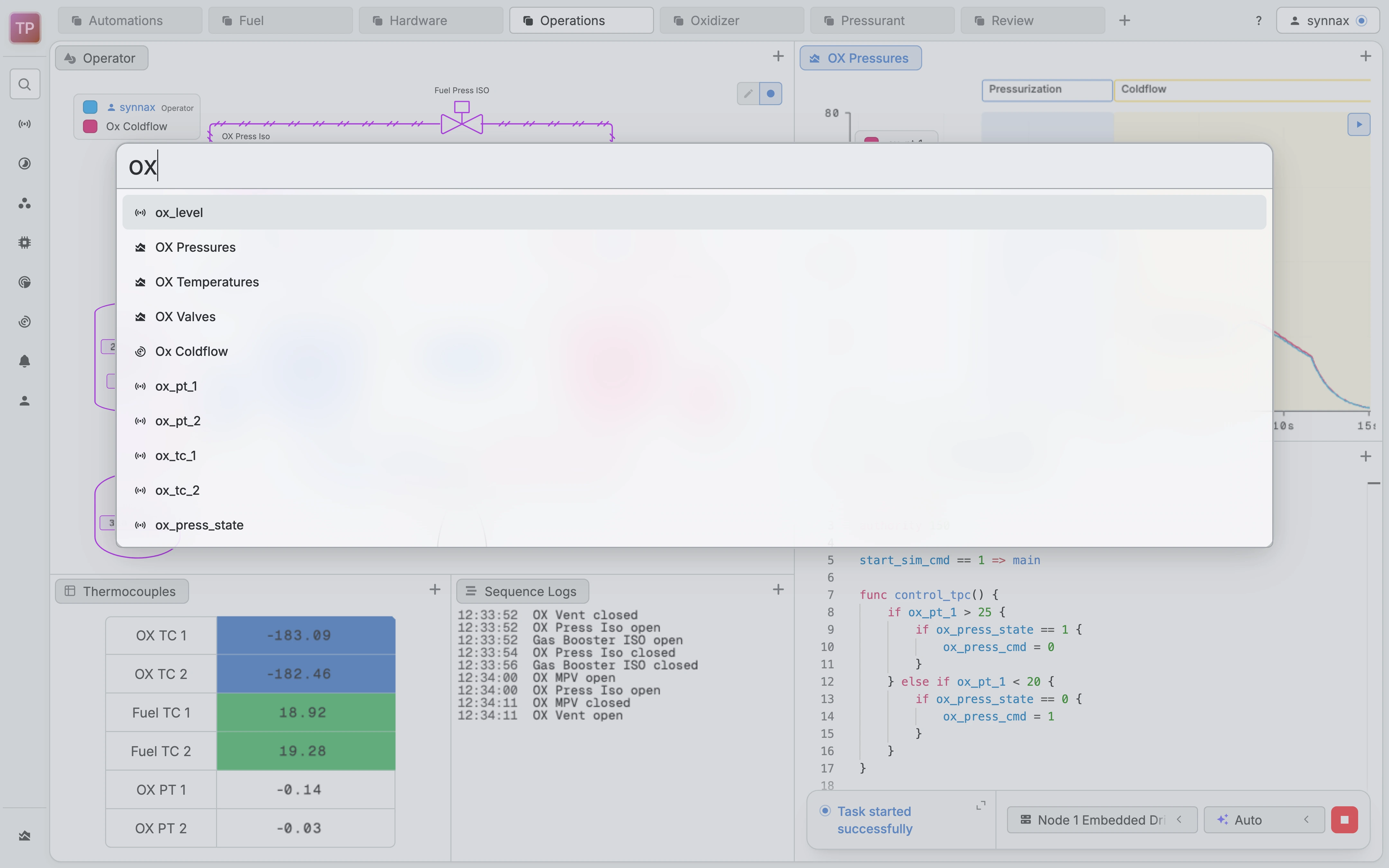This screenshot has width=1389, height=868.
Task: Add a new top-level layout tab
Action: [1124, 21]
